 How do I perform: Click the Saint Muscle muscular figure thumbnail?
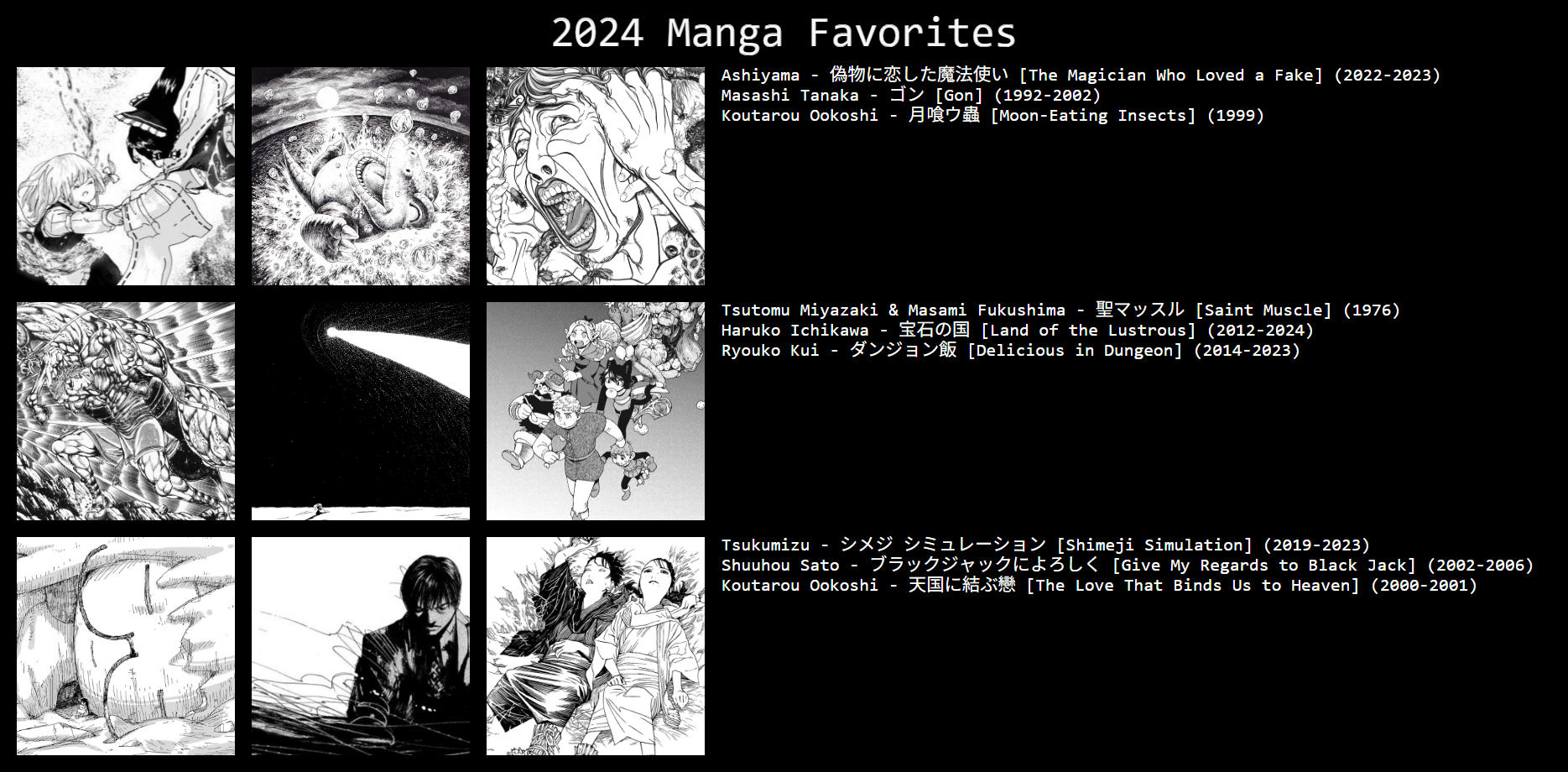coord(126,411)
